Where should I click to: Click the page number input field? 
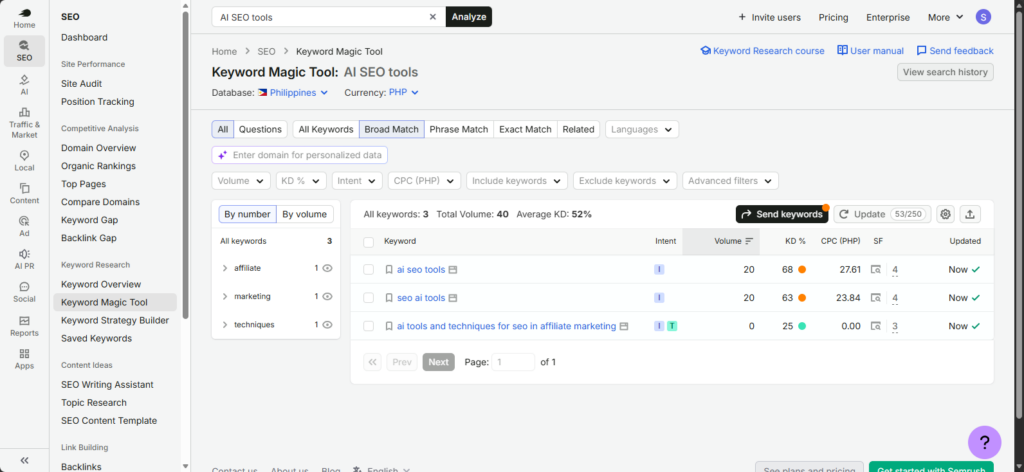(x=513, y=362)
